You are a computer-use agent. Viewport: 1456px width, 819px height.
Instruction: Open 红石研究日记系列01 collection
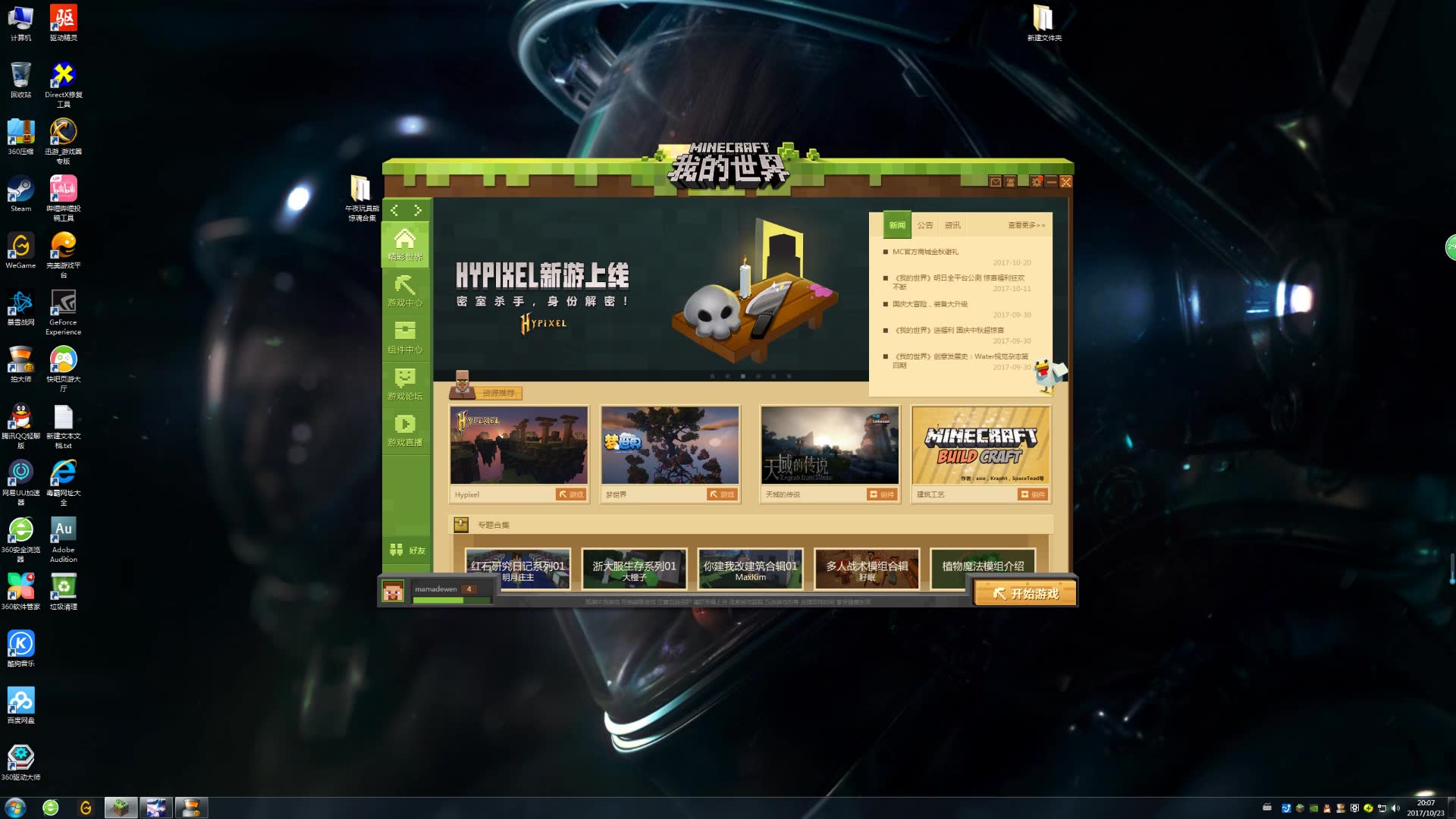[x=518, y=569]
